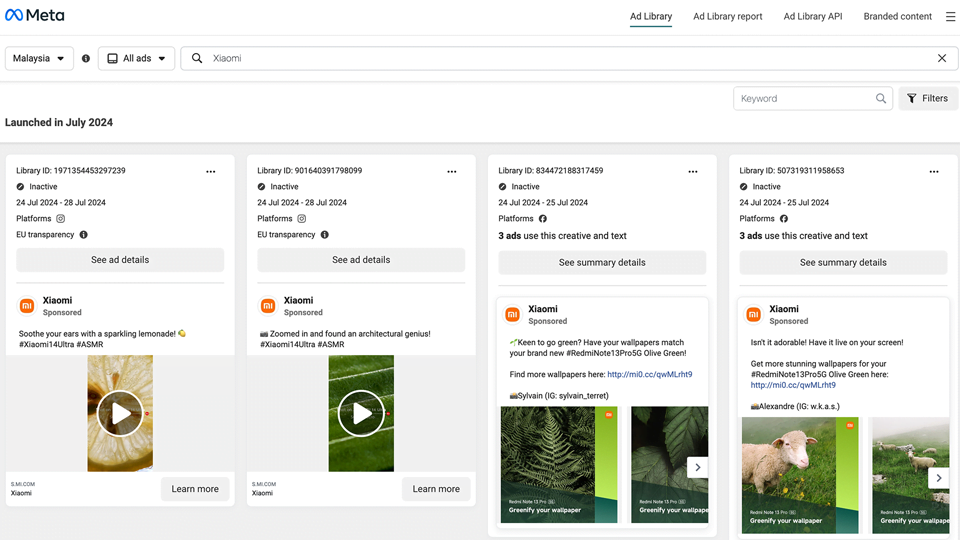960x540 pixels.
Task: Click the Filters button
Action: [928, 98]
